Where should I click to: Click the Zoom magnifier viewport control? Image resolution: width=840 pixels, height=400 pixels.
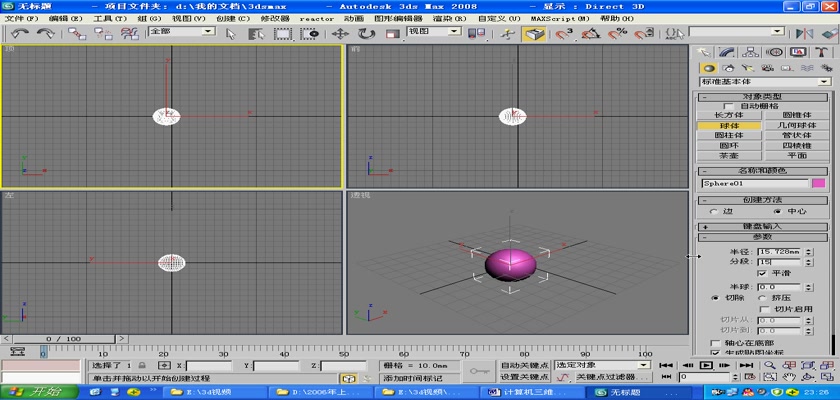(x=770, y=365)
